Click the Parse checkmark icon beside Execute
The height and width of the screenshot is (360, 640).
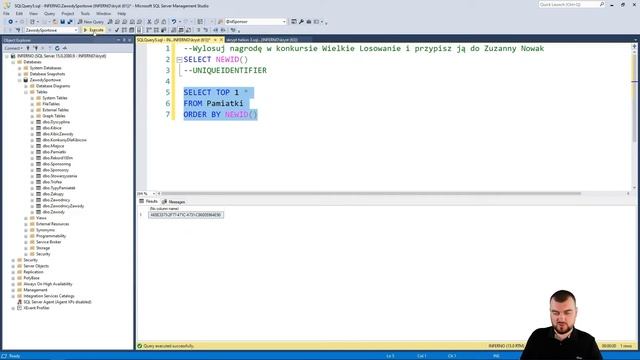[x=117, y=30]
